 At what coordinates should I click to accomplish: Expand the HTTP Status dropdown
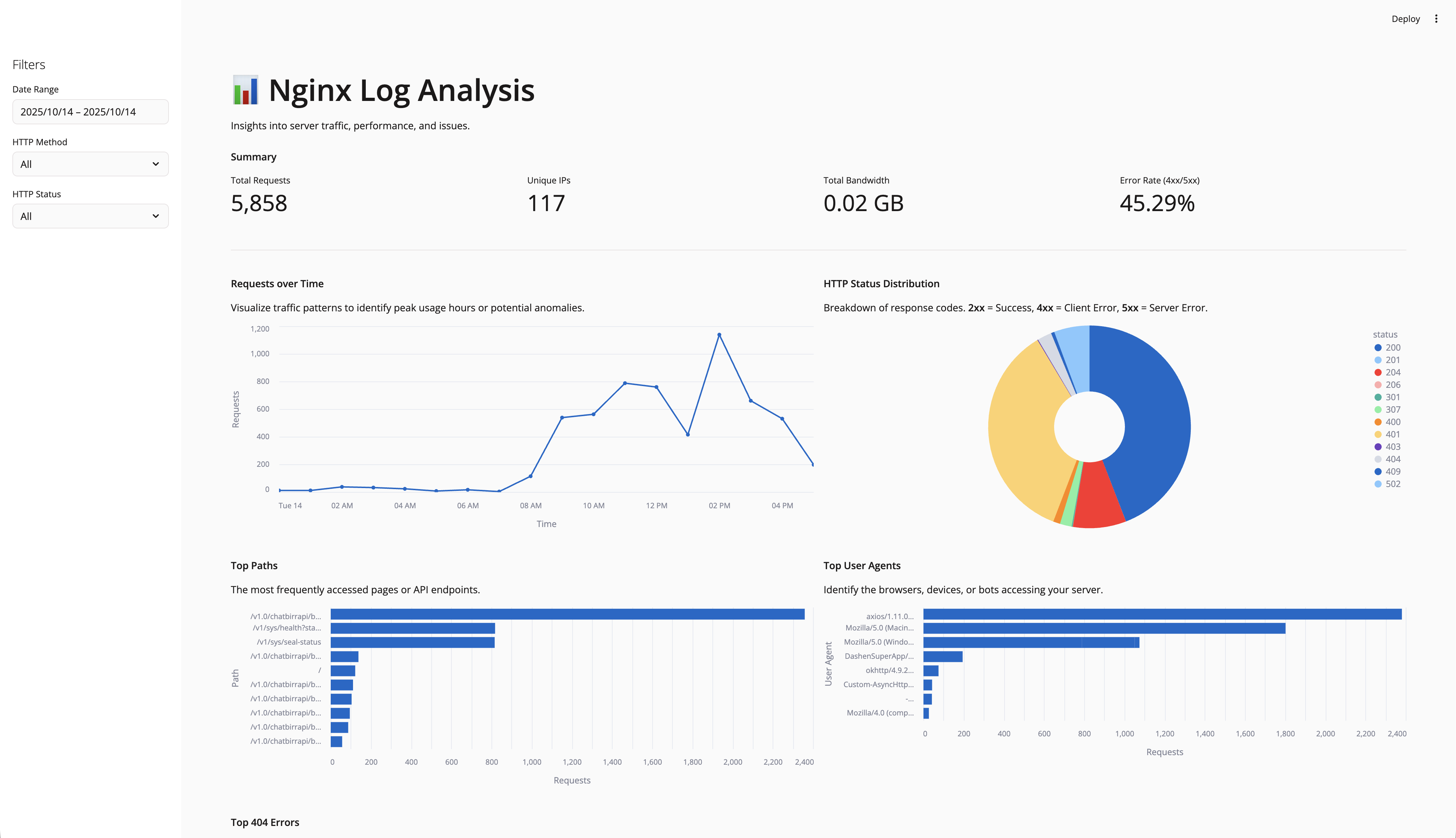pos(90,216)
